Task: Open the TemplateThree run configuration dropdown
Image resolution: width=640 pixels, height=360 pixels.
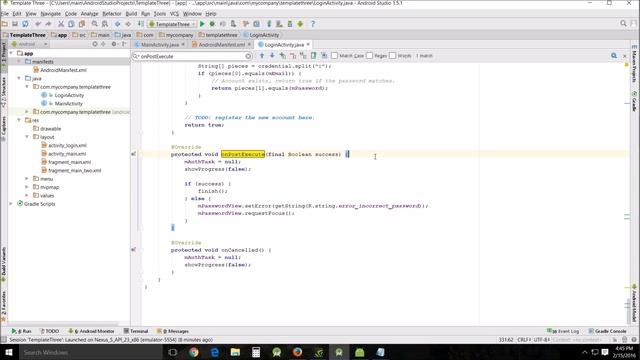Action: coord(172,24)
